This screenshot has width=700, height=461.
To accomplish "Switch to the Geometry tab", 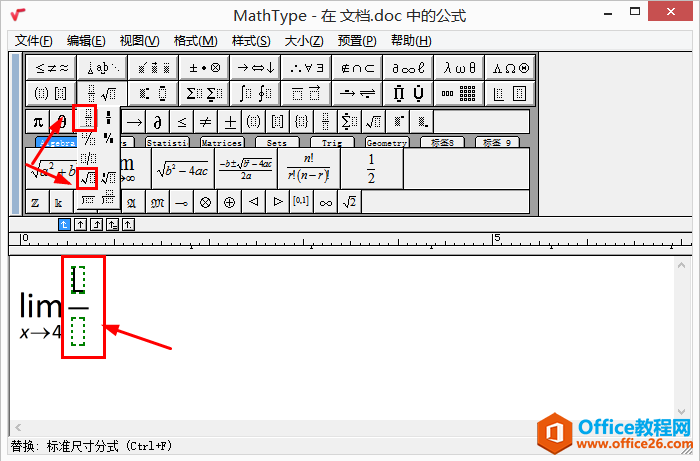I will [387, 142].
